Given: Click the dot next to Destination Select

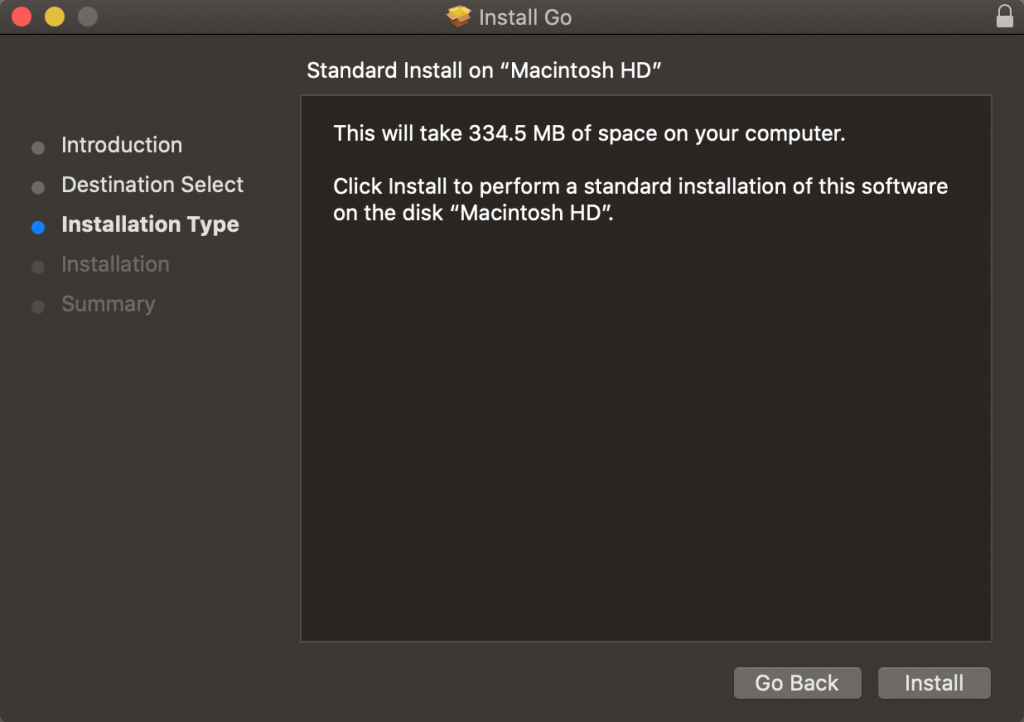Looking at the screenshot, I should [37, 186].
